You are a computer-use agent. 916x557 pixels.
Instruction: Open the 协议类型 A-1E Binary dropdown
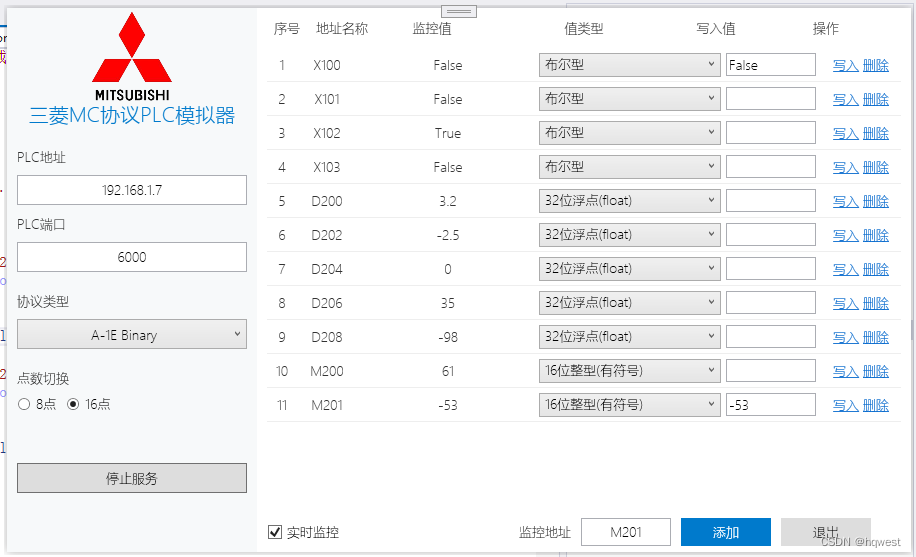[x=132, y=334]
